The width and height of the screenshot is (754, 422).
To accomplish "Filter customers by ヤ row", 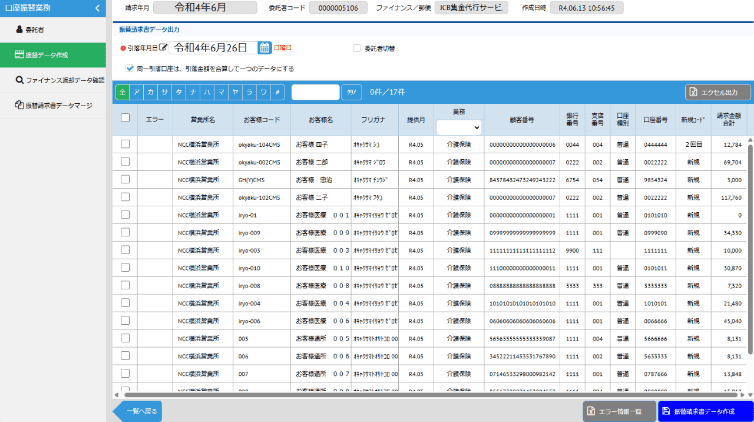I will pos(236,92).
